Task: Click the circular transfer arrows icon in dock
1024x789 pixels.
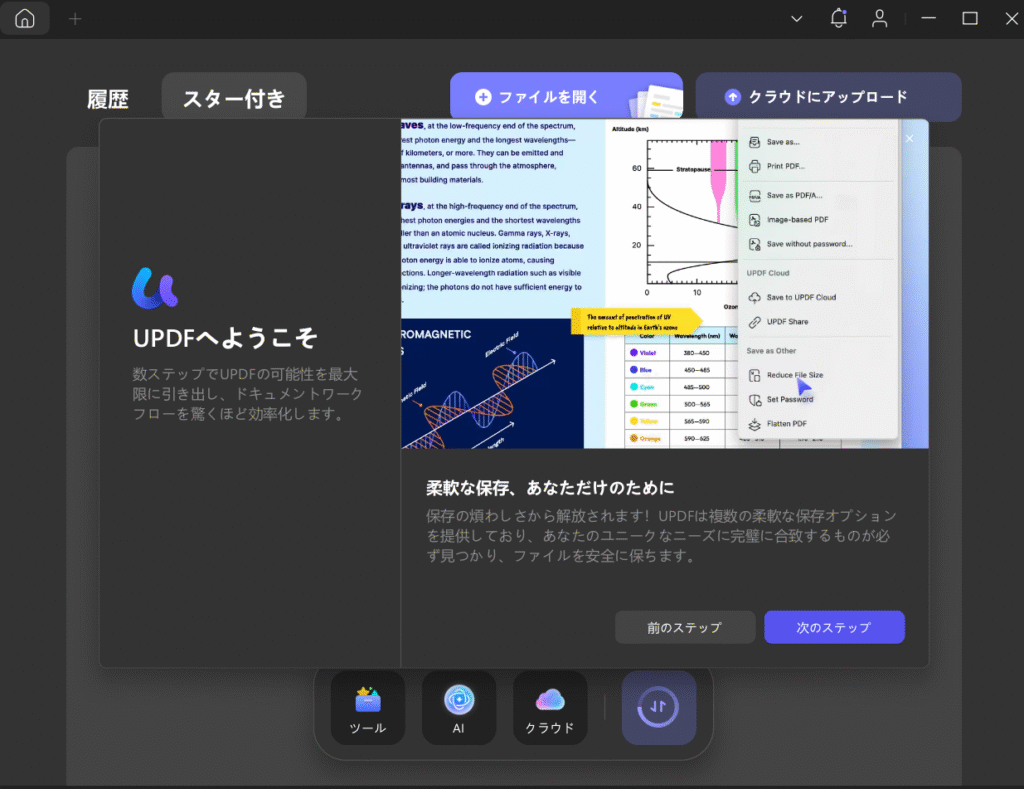Action: [x=658, y=707]
